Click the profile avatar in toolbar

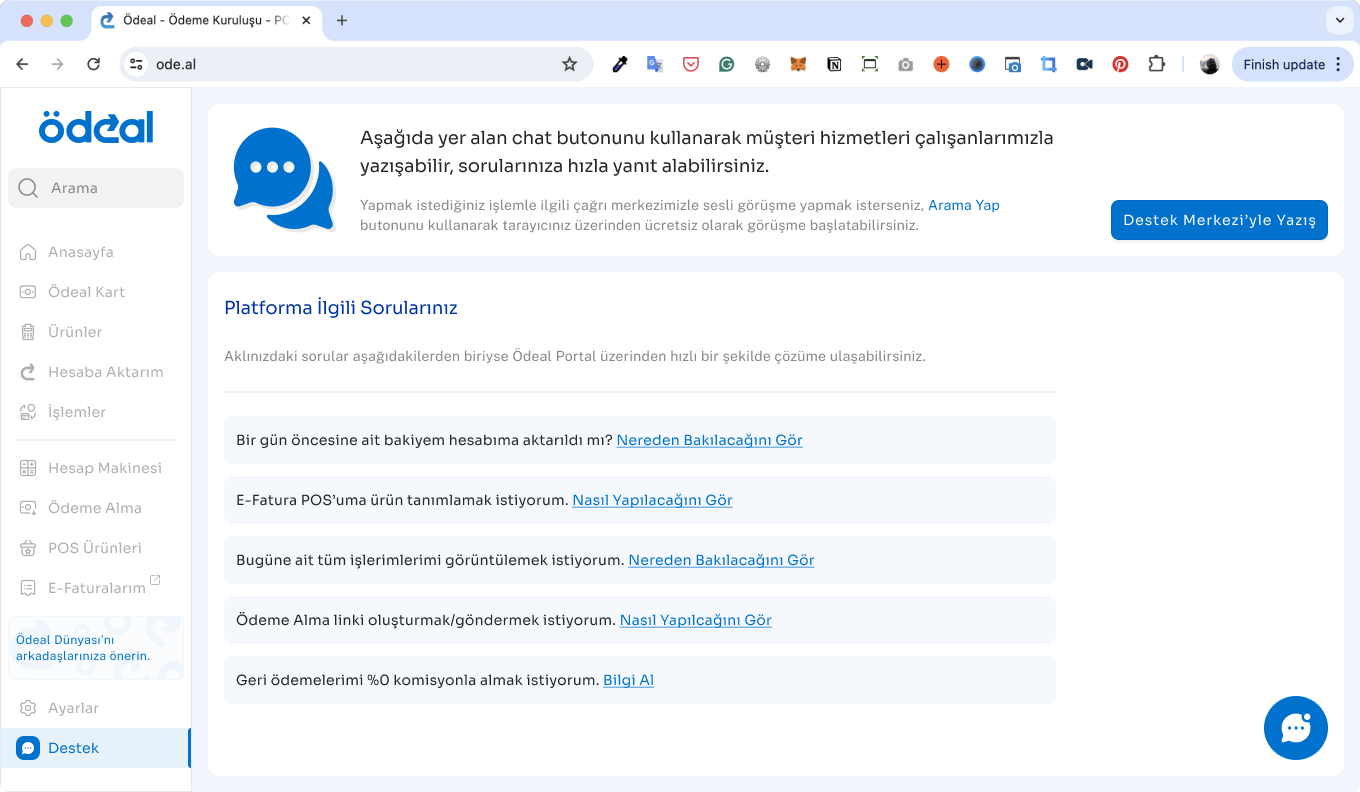pos(1209,64)
